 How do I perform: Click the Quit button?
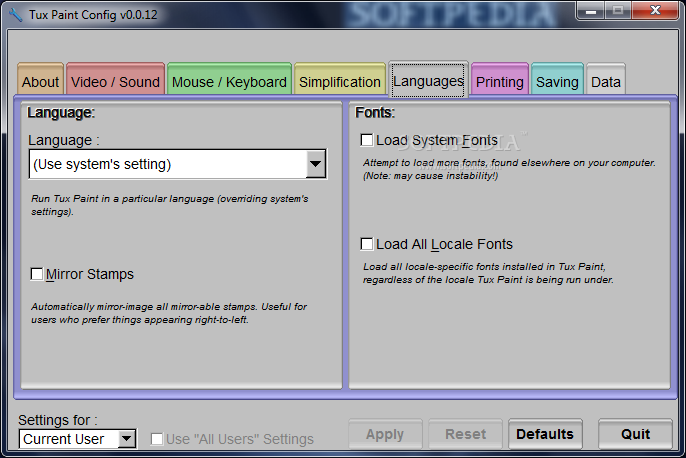click(635, 434)
